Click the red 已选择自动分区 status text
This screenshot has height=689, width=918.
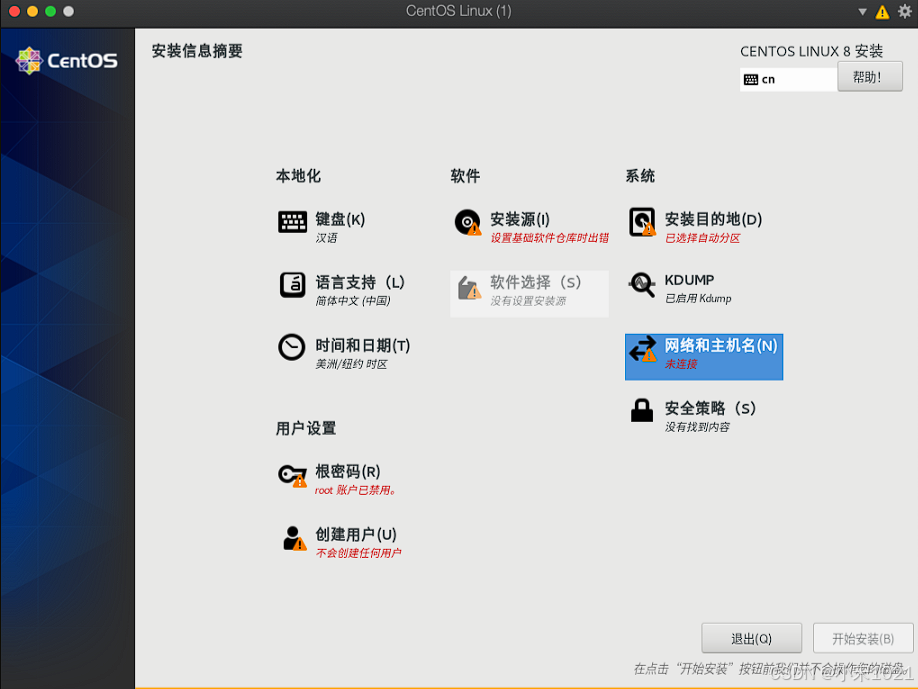703,238
